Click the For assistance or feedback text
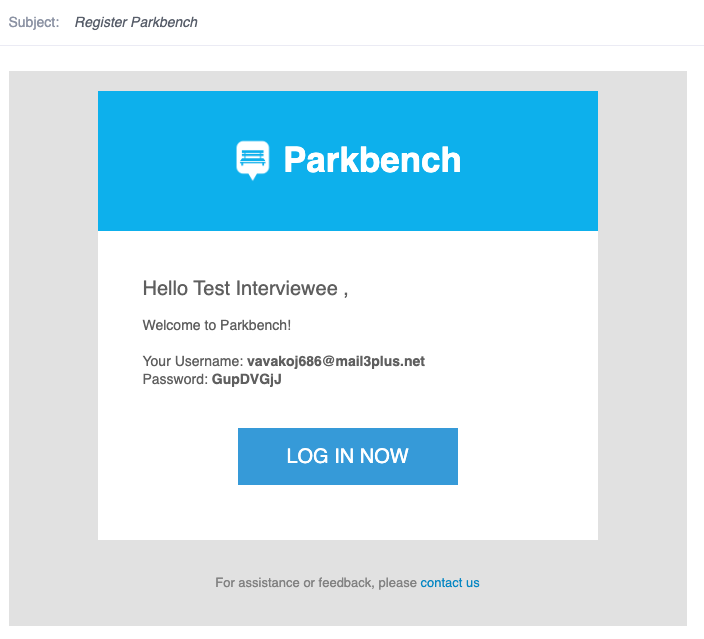The height and width of the screenshot is (639, 704). pyautogui.click(x=317, y=582)
